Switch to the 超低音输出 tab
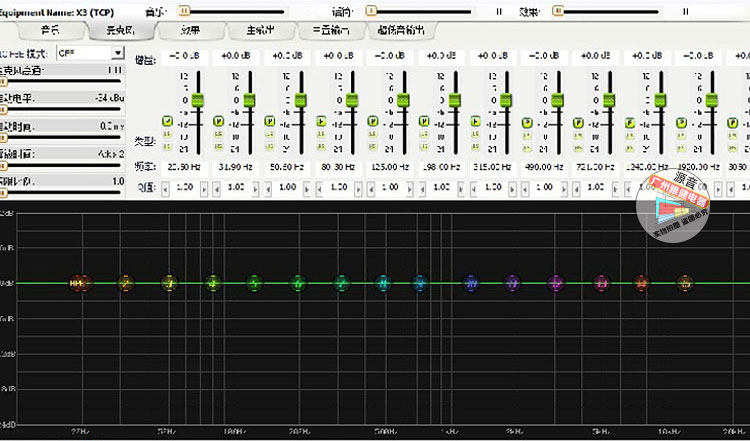 (x=401, y=31)
